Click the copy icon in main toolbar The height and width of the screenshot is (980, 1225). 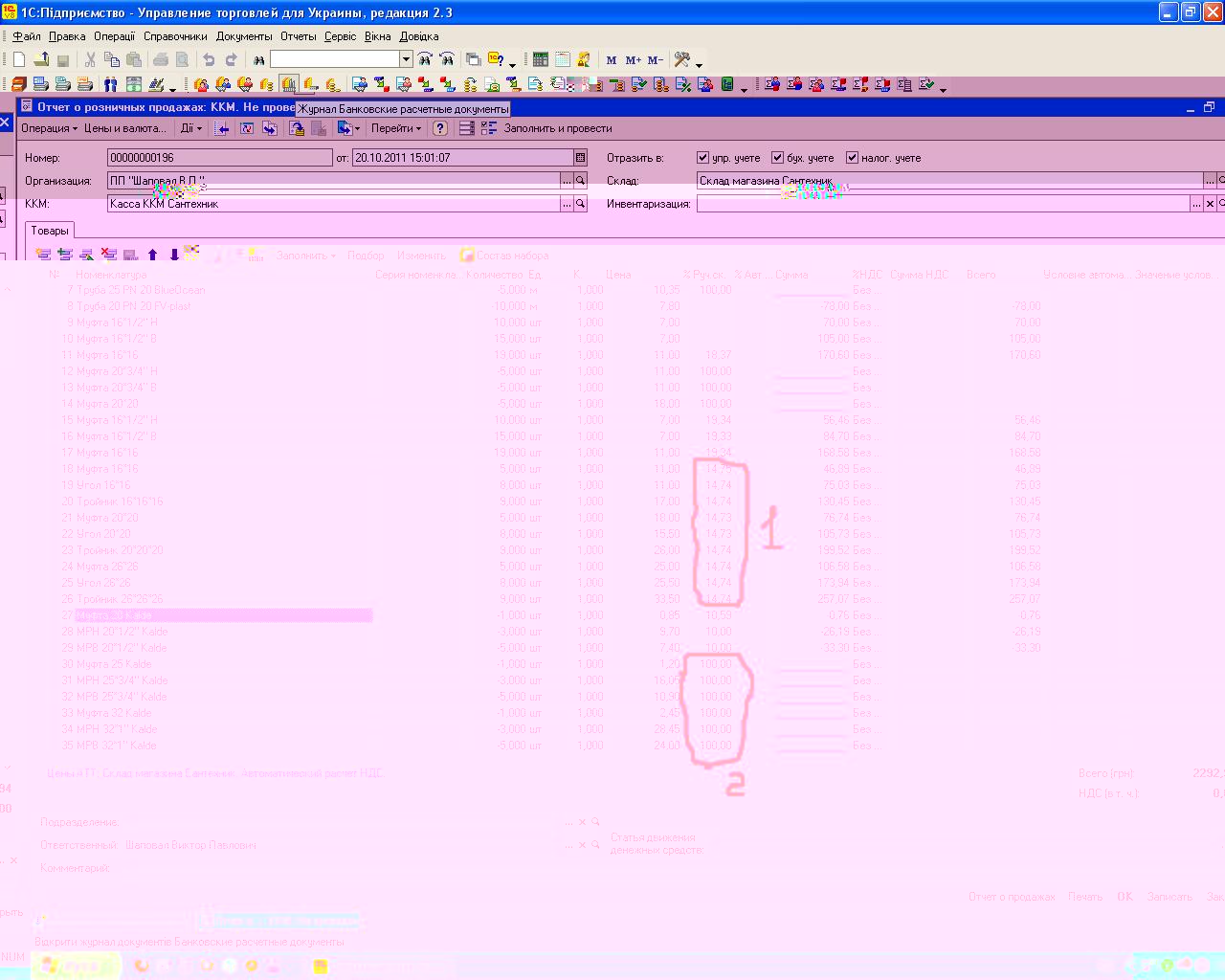point(112,59)
